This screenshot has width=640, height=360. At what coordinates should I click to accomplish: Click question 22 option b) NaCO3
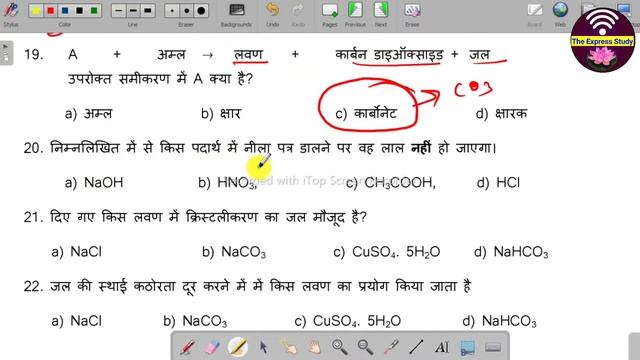pyautogui.click(x=195, y=321)
